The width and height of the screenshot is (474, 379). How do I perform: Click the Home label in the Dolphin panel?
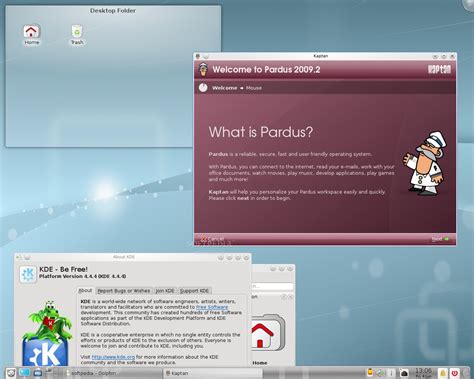[x=260, y=363]
